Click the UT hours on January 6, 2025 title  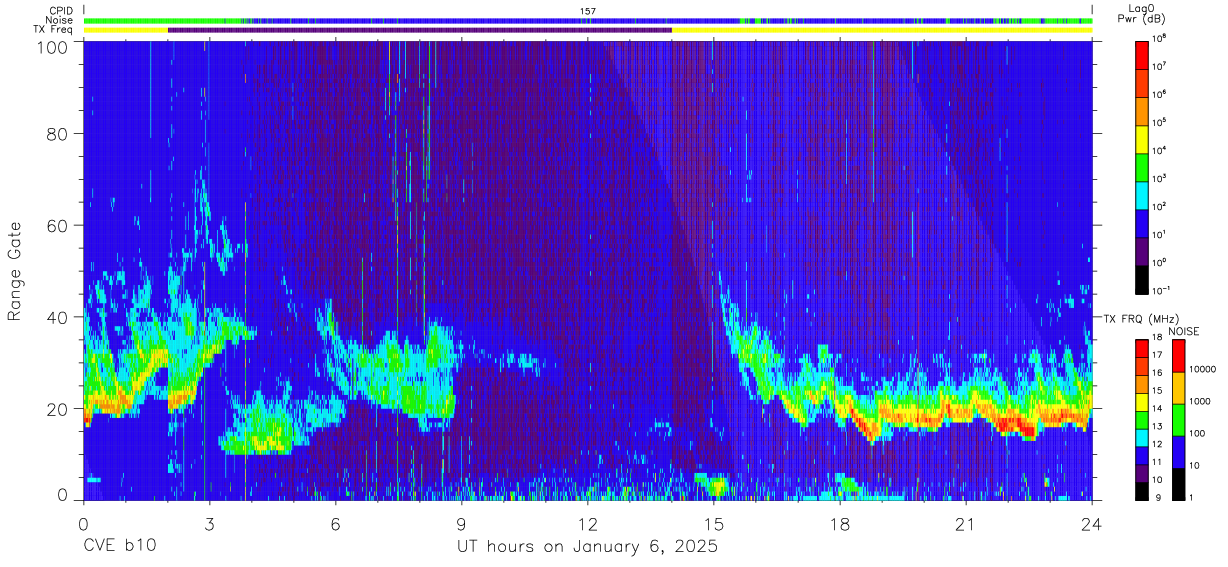pyautogui.click(x=587, y=548)
